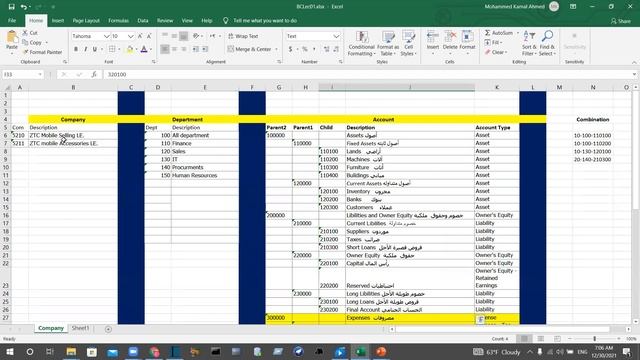The image size is (640, 360).
Task: Click AutoSum
Action: point(500,33)
